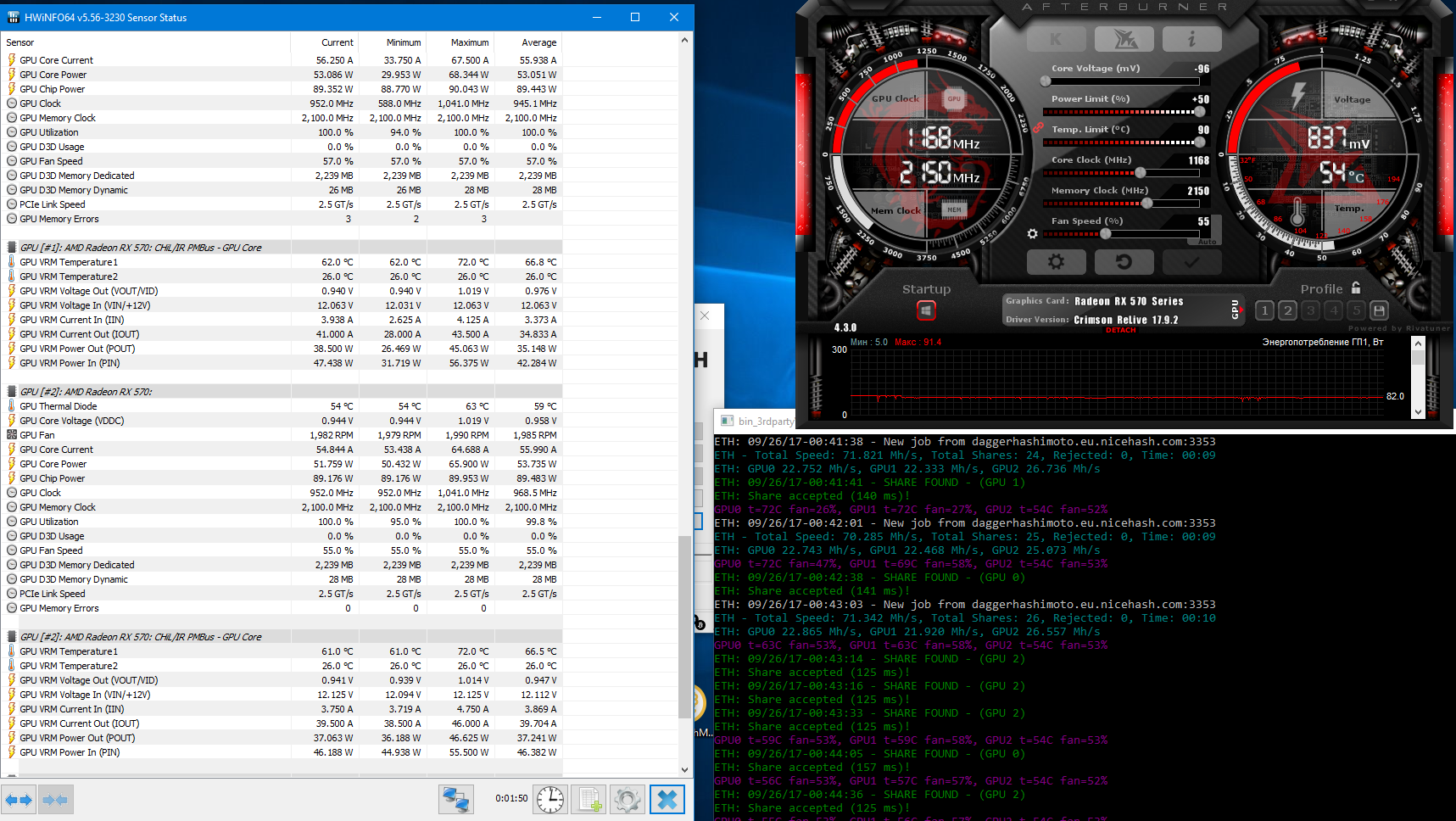1456x821 pixels.
Task: Toggle power/temp limit link icon
Action: (x=1038, y=126)
